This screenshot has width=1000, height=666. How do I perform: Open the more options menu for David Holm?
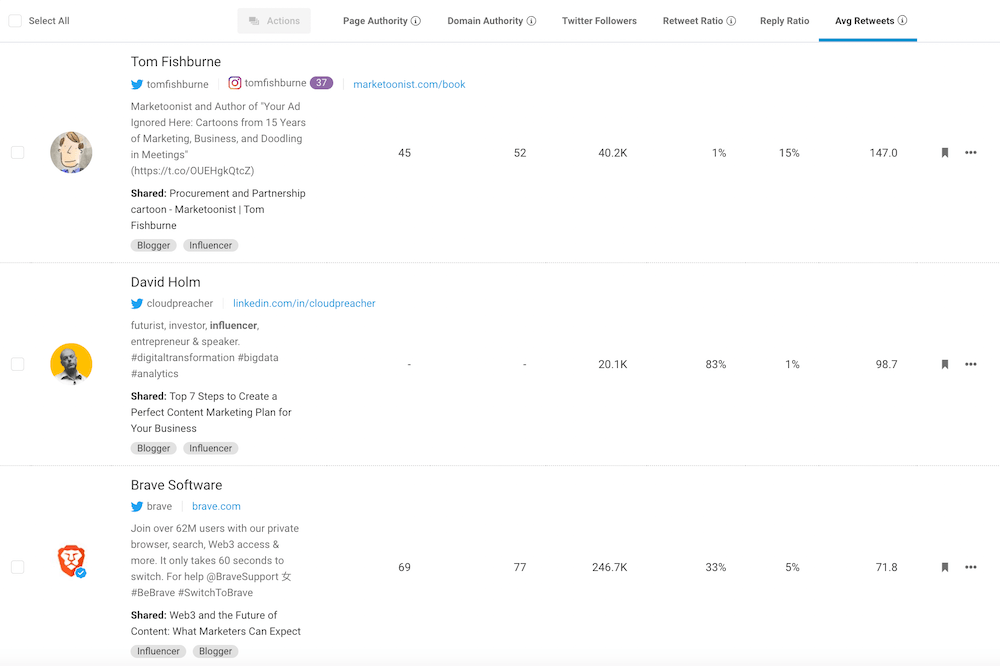coord(970,364)
